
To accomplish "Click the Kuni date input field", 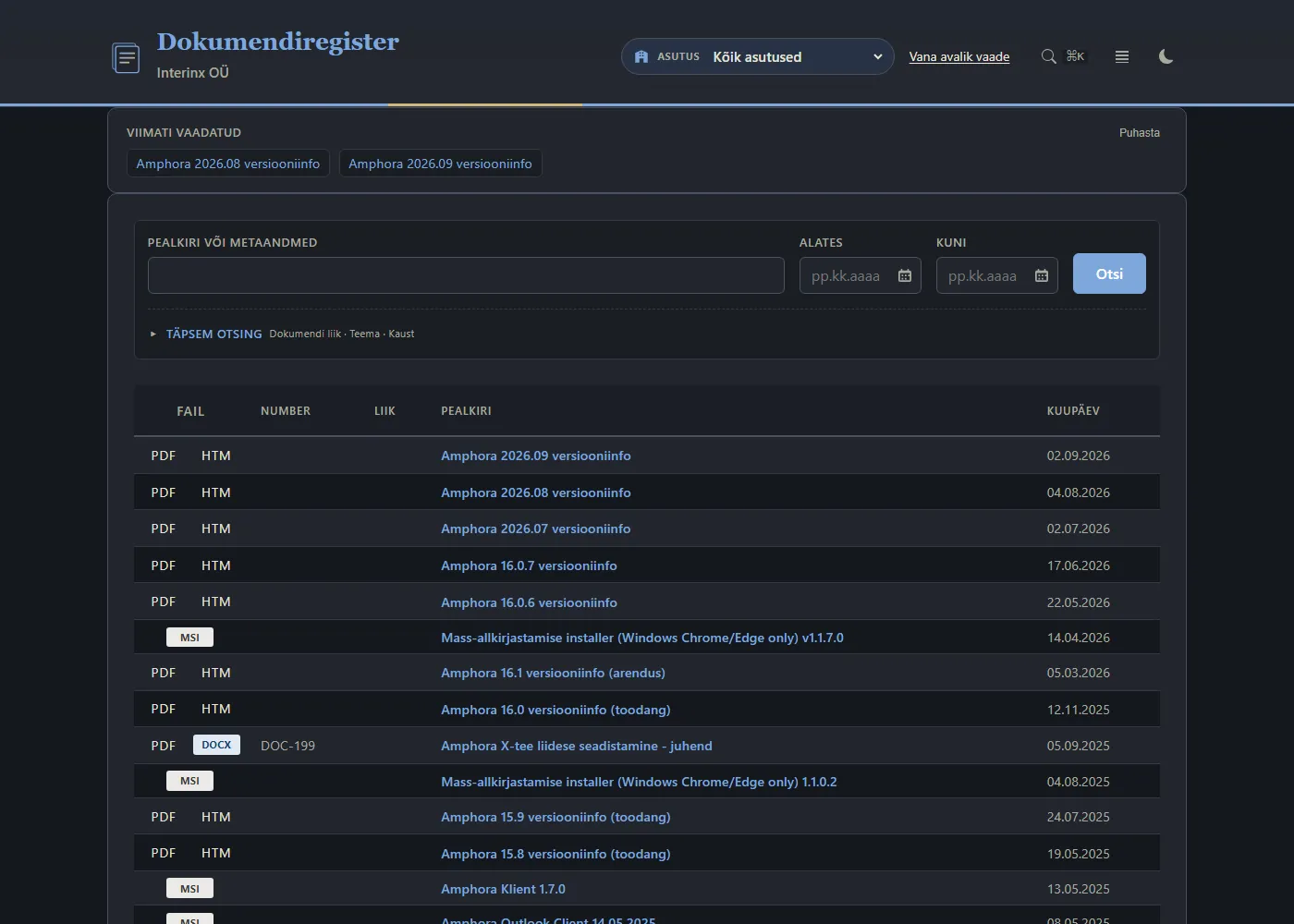I will click(x=996, y=275).
